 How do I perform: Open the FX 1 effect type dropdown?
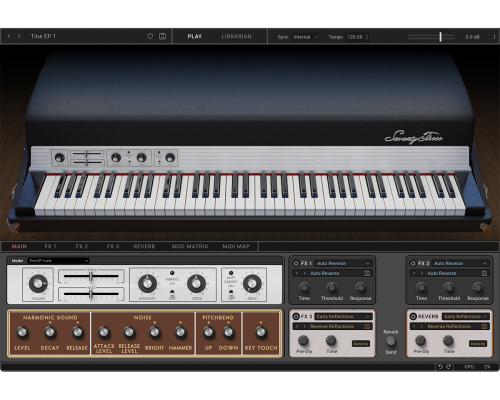[343, 263]
